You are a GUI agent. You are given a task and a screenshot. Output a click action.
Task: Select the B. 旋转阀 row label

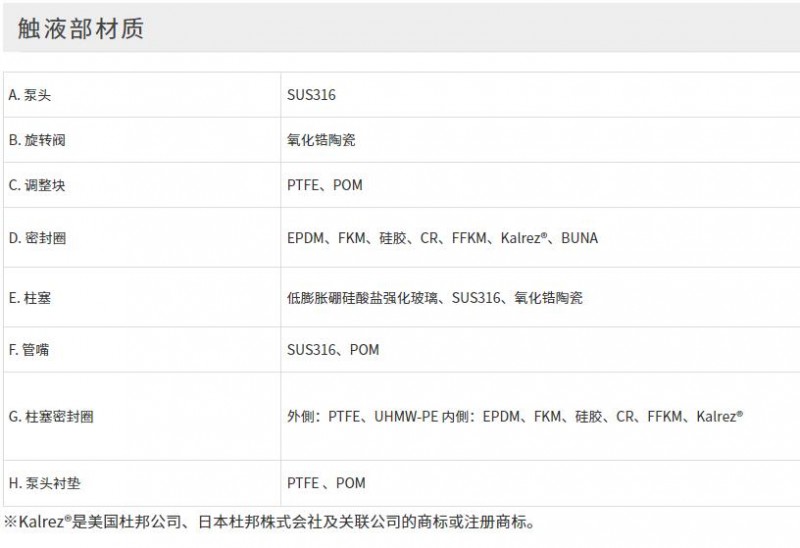tap(37, 140)
